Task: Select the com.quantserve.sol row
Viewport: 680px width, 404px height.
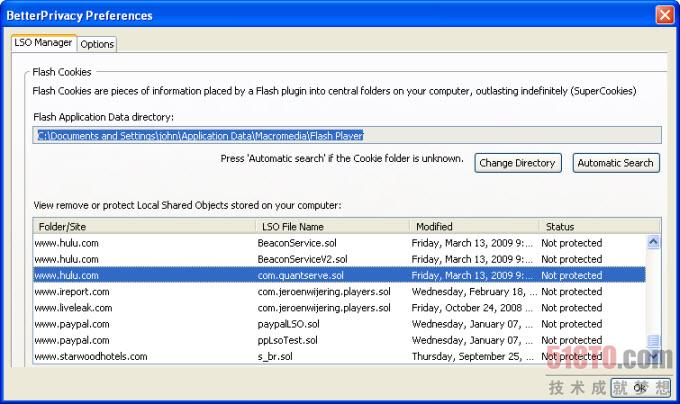Action: pyautogui.click(x=340, y=275)
